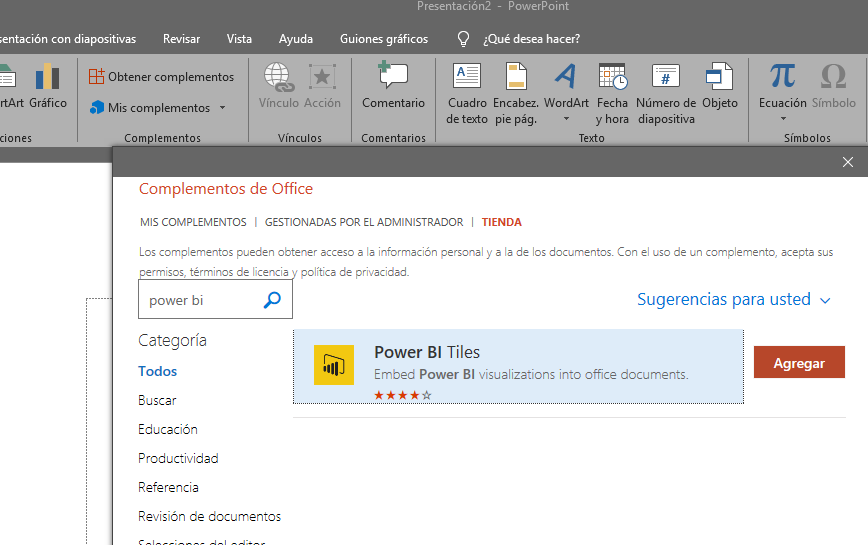This screenshot has width=868, height=545.
Task: Add Encabez. pie pág. to slides
Action: click(515, 94)
